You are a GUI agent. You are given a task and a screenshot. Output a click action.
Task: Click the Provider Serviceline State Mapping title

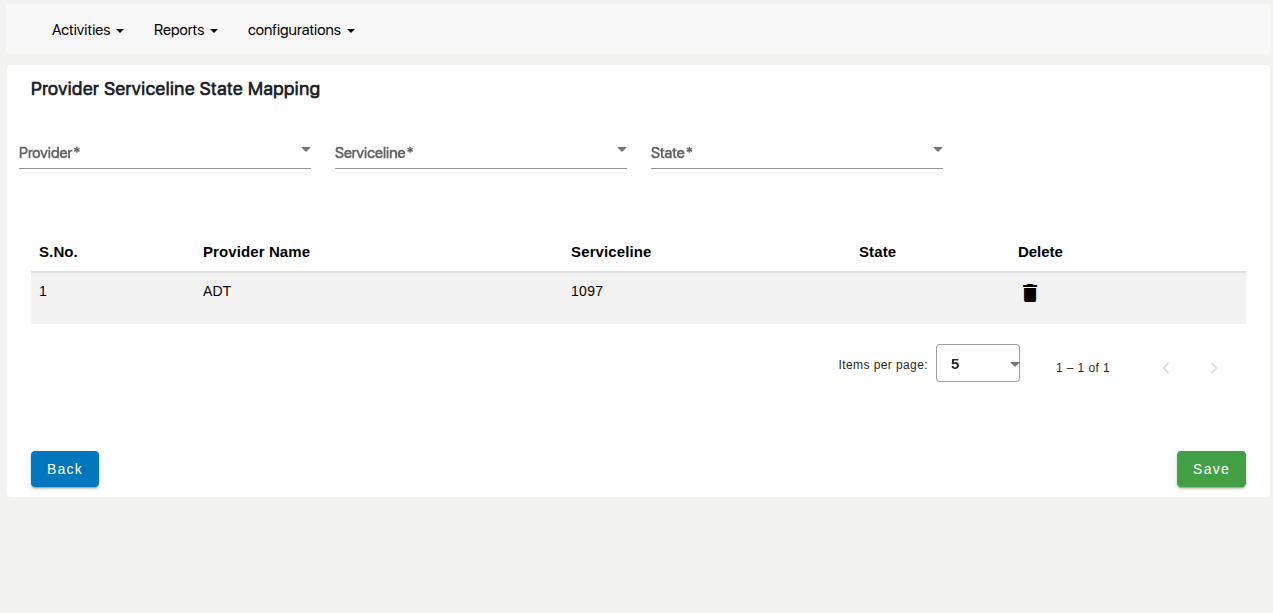[x=175, y=89]
